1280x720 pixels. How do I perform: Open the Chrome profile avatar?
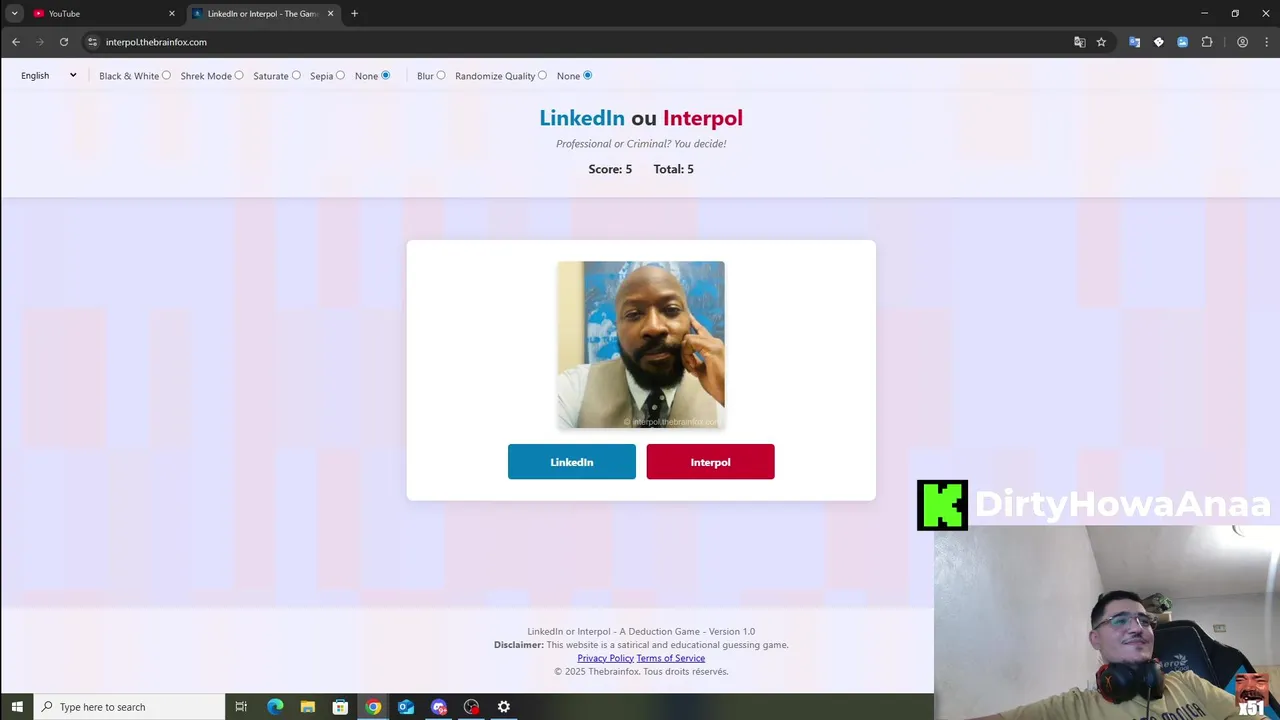click(x=1242, y=42)
